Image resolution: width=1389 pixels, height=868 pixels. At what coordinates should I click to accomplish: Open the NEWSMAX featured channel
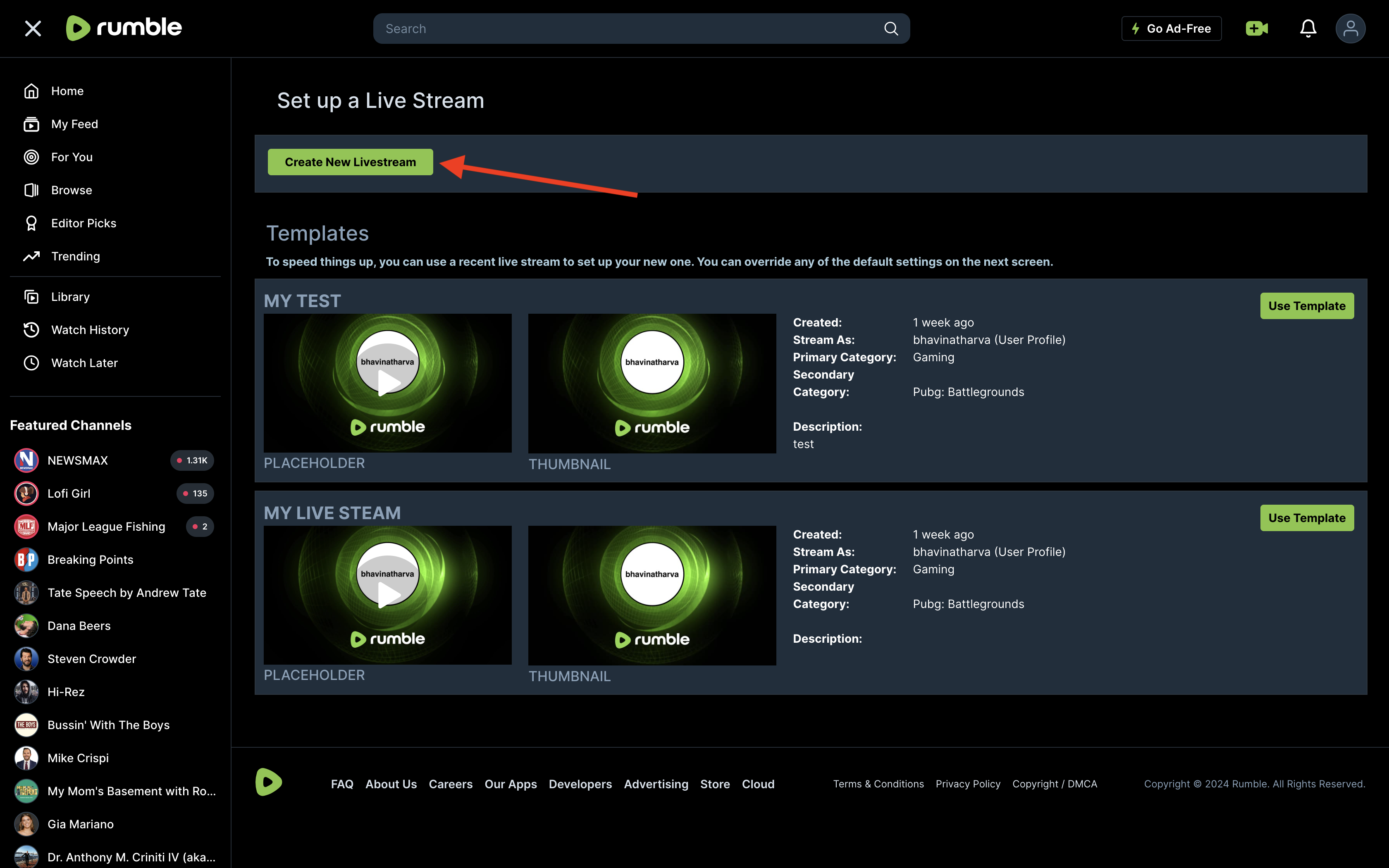(x=77, y=460)
